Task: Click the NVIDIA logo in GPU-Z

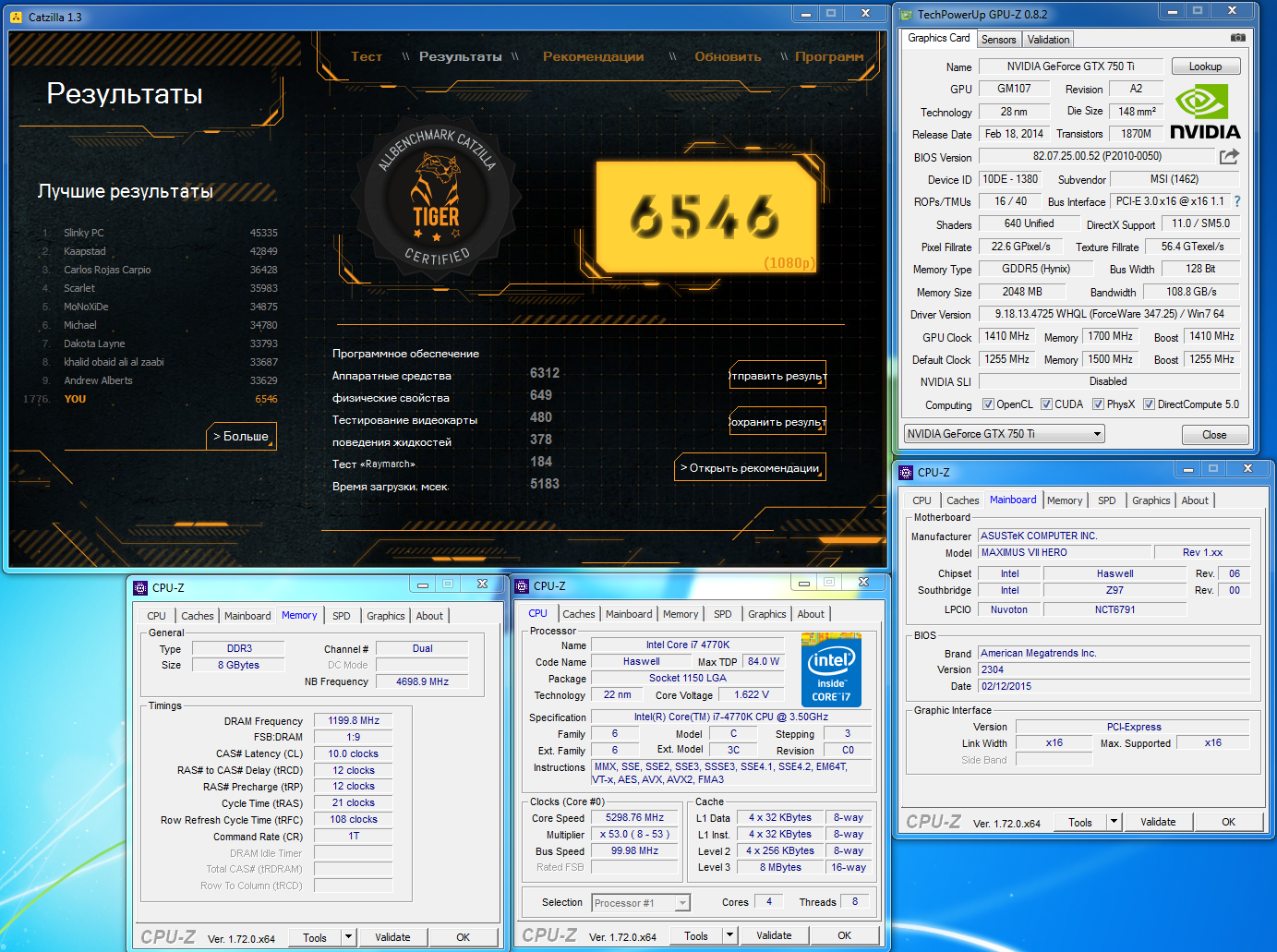Action: coord(1205,112)
